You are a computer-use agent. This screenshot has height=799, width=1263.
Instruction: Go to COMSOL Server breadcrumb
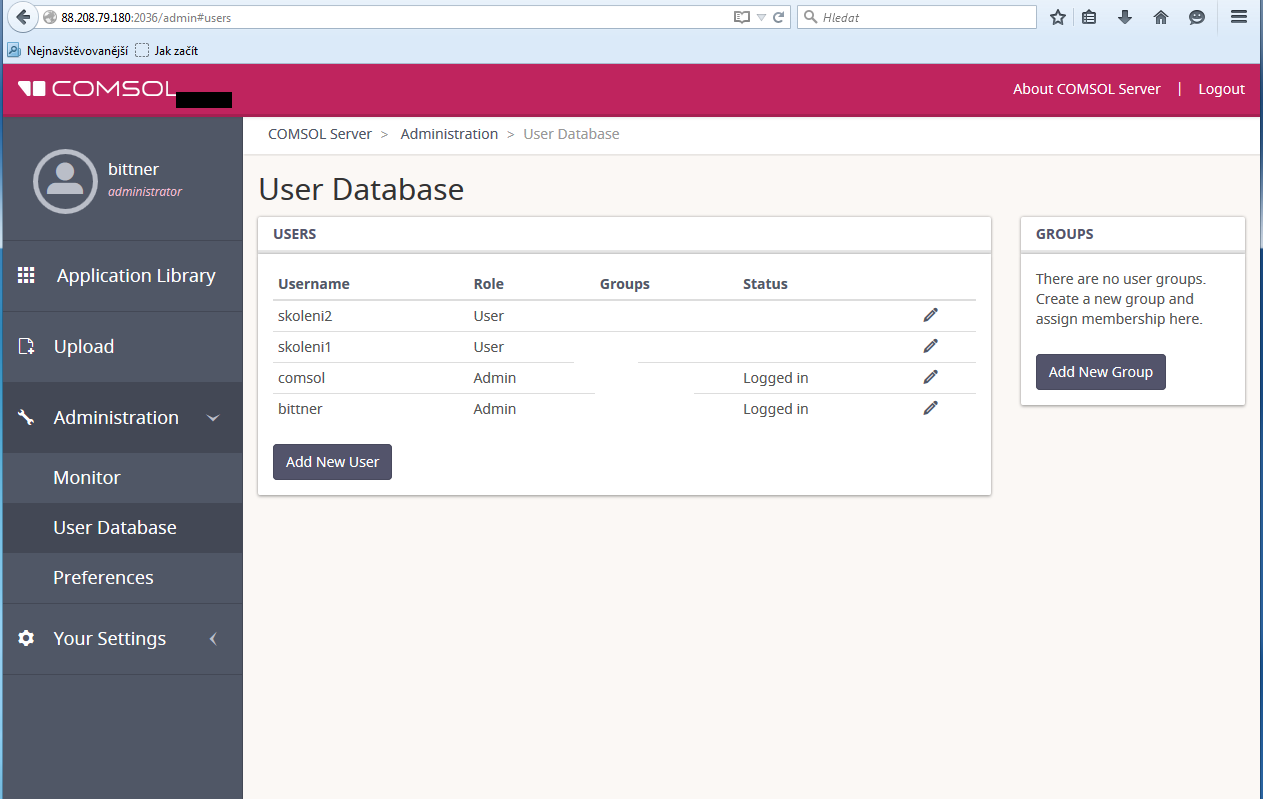320,134
